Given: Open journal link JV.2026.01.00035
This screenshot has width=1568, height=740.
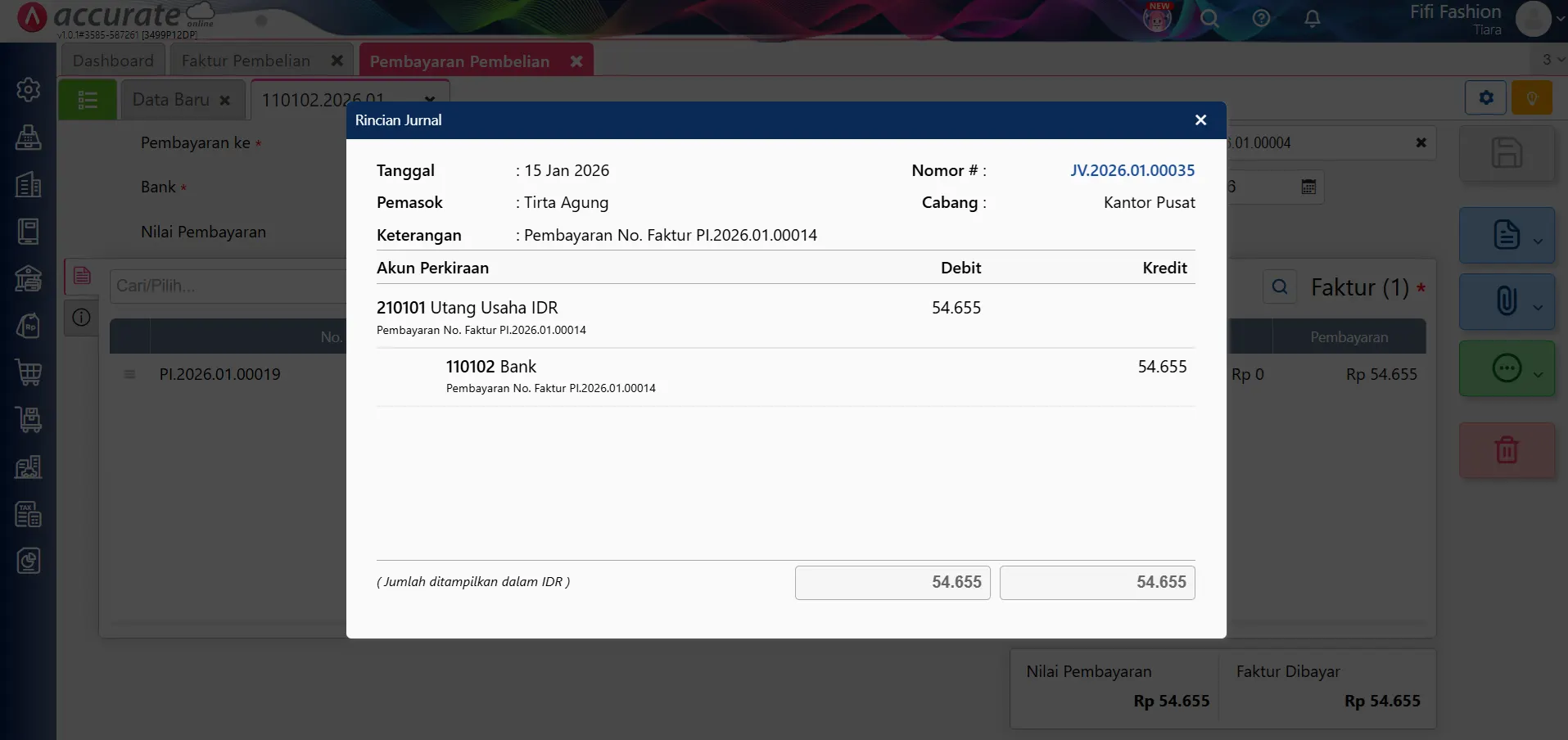Looking at the screenshot, I should 1132,170.
